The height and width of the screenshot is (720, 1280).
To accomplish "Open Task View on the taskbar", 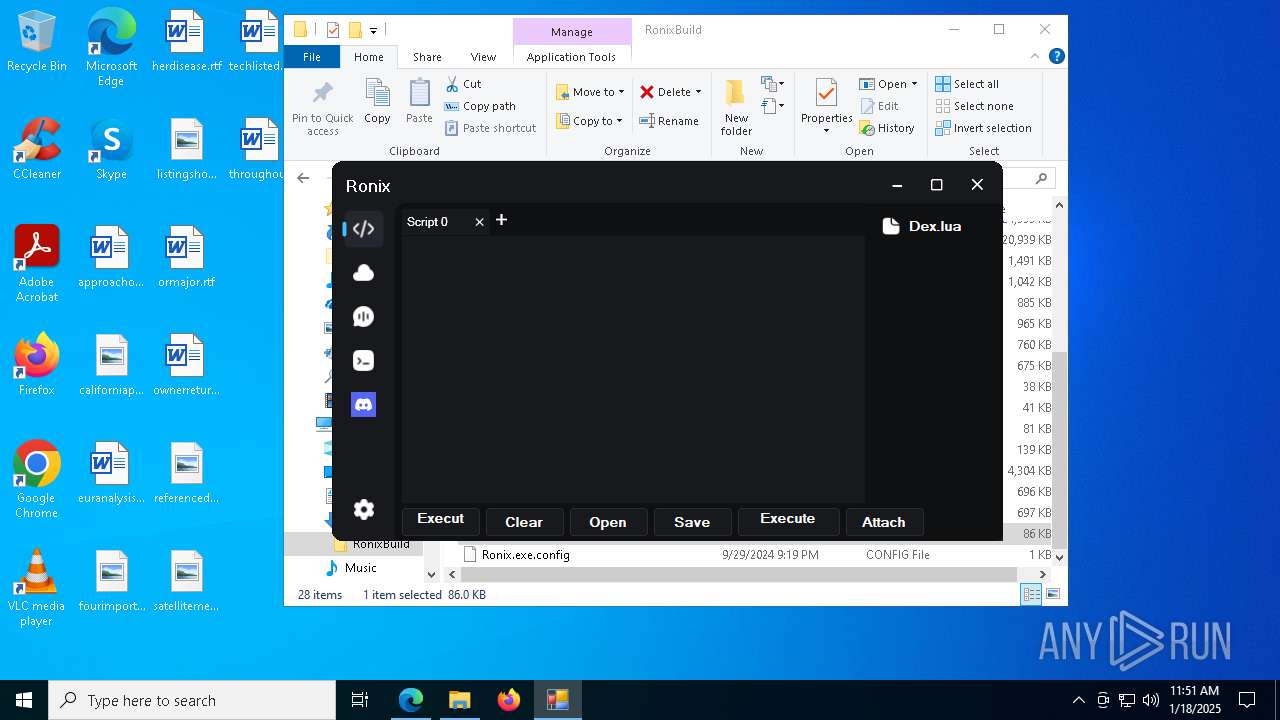I will [x=360, y=700].
